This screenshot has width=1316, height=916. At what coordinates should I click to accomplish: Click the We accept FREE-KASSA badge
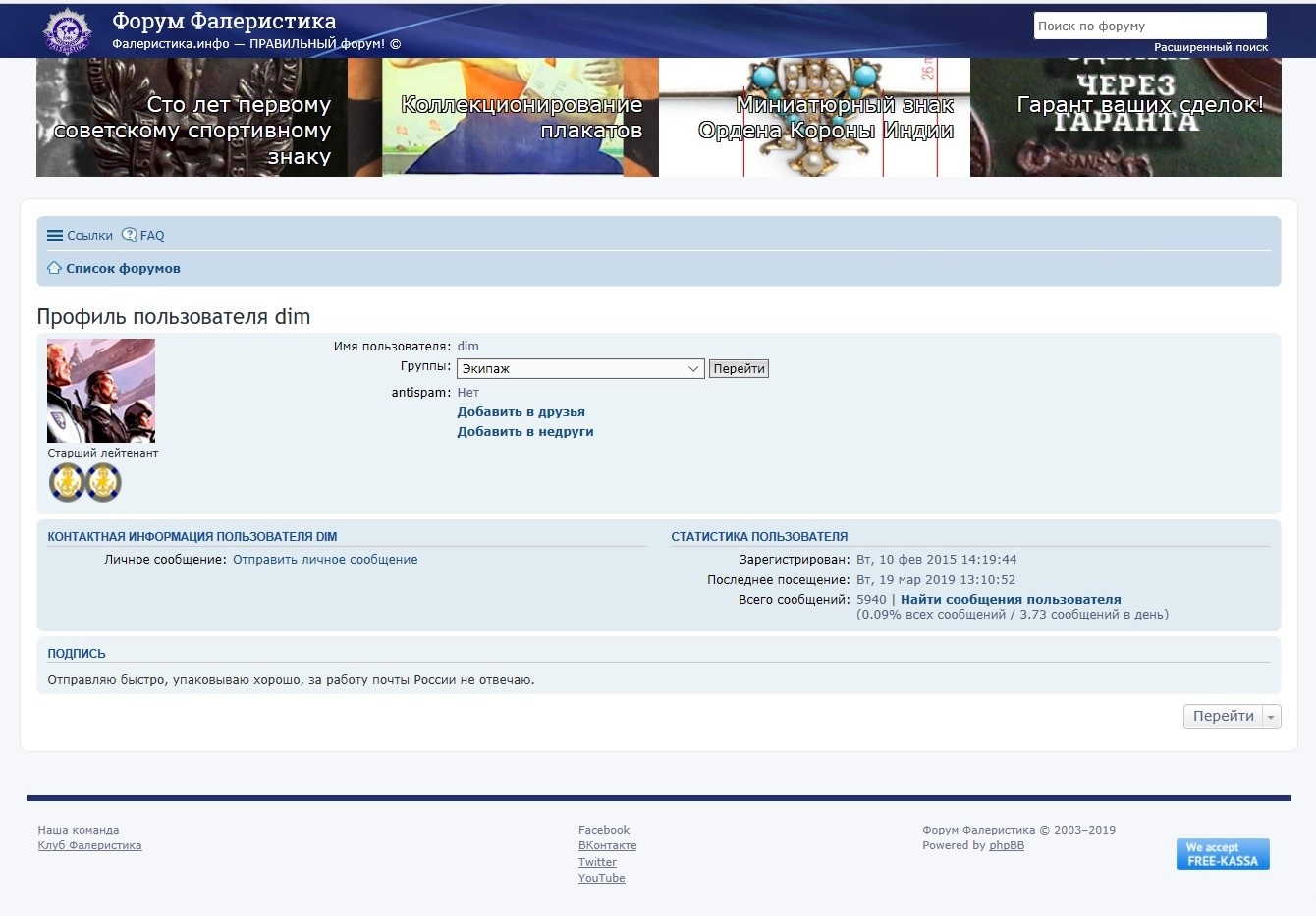click(1223, 854)
